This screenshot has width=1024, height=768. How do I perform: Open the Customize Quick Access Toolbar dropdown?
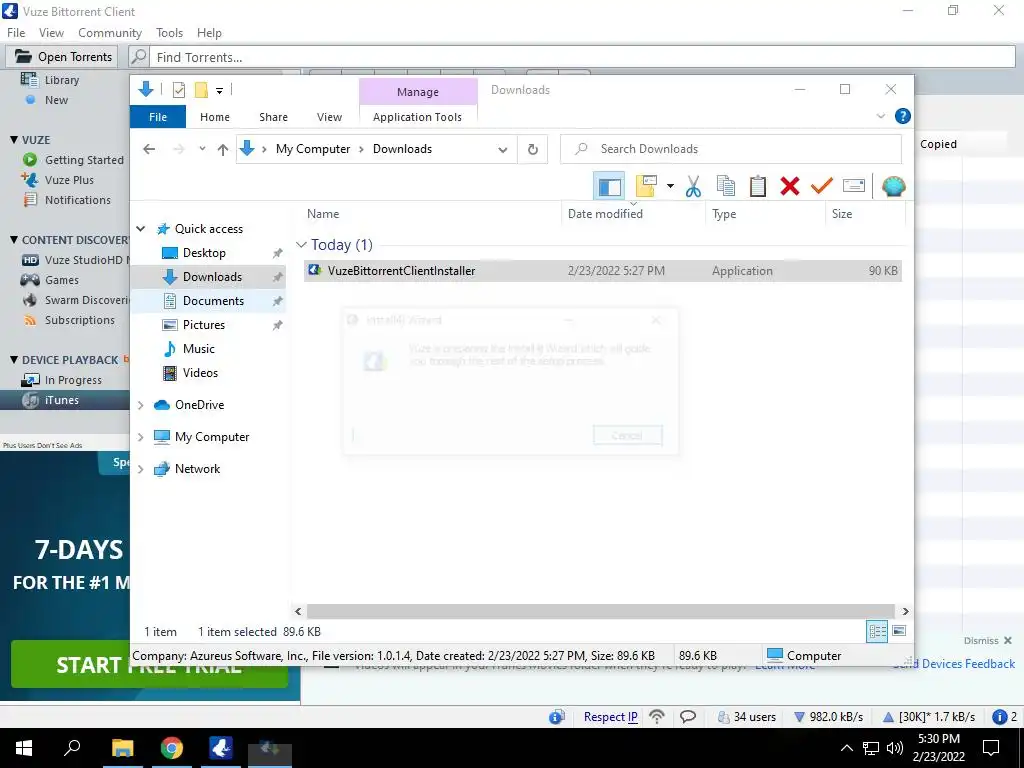click(219, 91)
